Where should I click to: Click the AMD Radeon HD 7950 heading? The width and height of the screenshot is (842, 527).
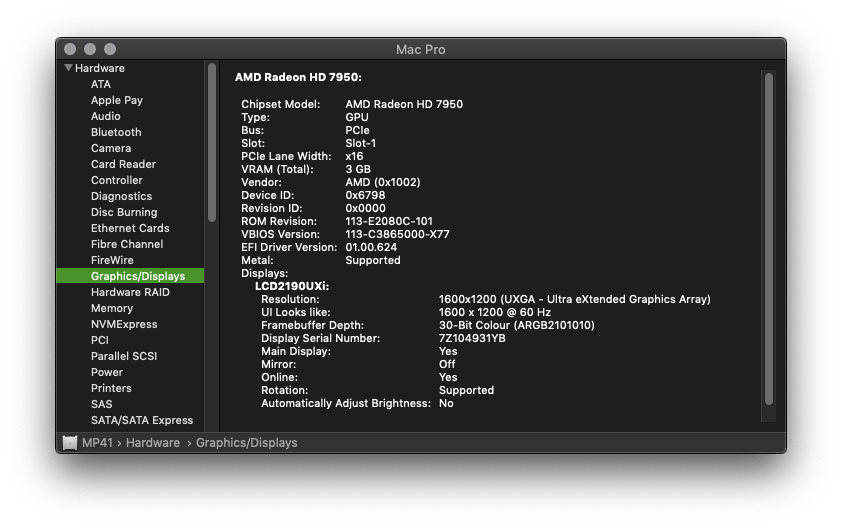tap(298, 77)
